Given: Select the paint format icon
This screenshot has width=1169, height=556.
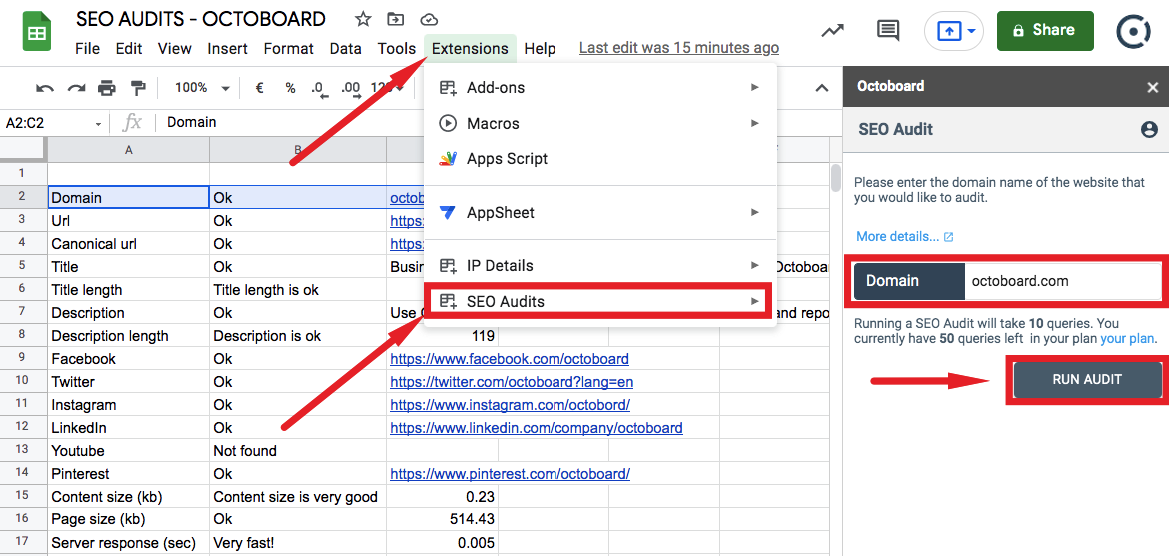Looking at the screenshot, I should tap(138, 88).
